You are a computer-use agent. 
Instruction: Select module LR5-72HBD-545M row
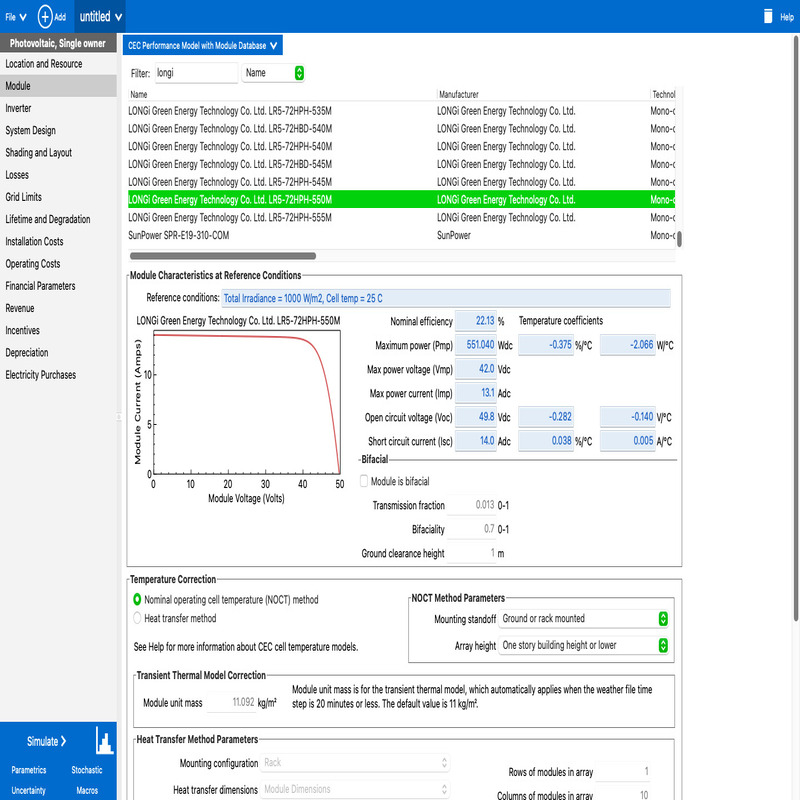tap(402, 164)
